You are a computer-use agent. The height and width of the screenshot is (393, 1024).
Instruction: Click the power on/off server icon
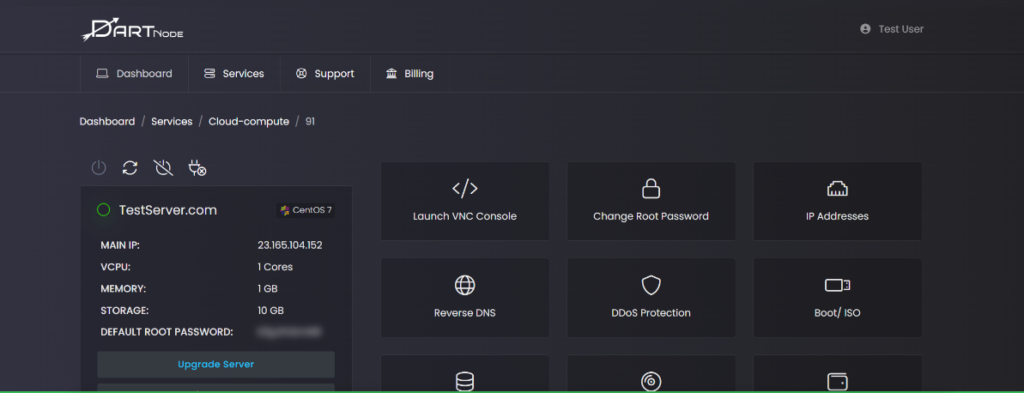click(x=99, y=168)
